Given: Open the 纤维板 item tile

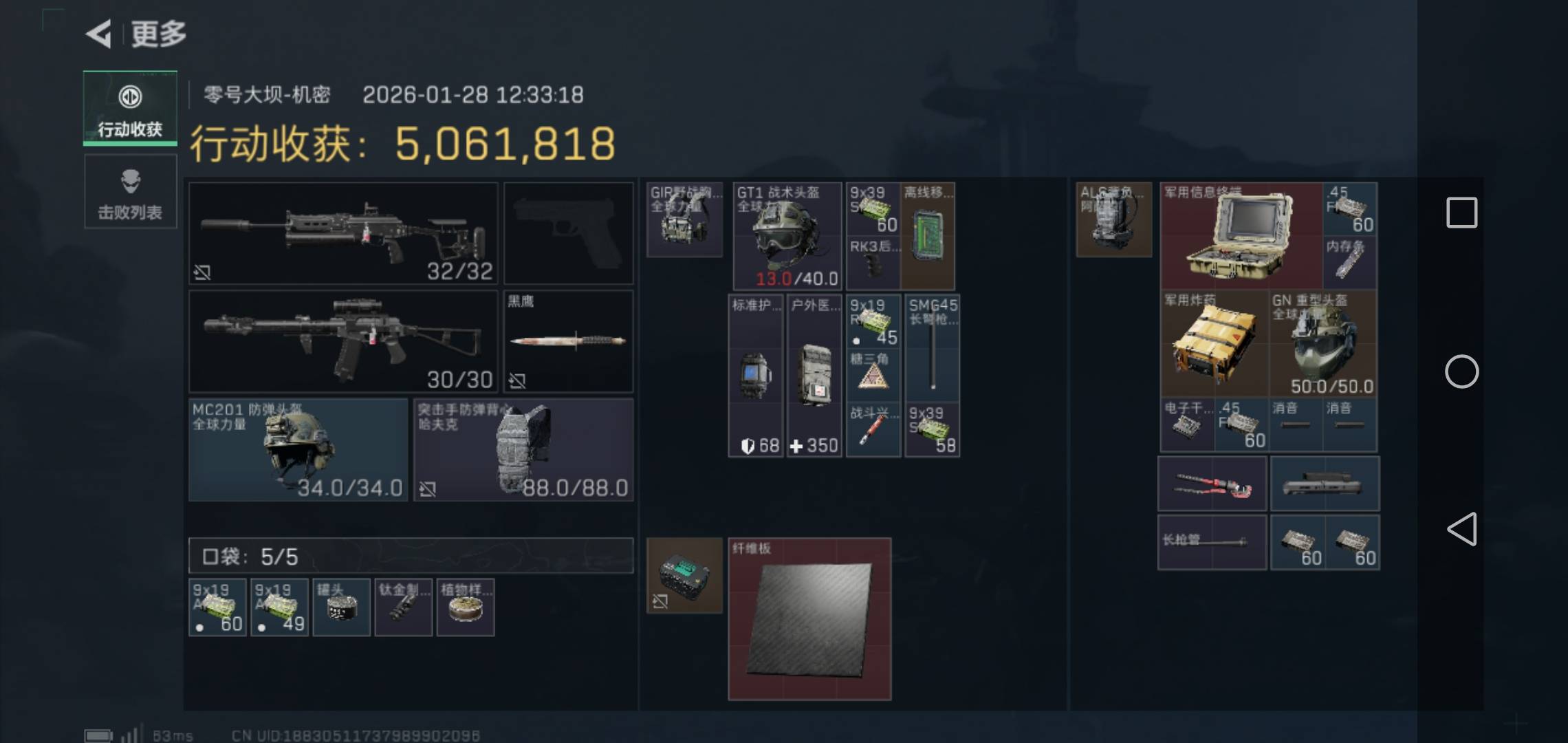Looking at the screenshot, I should pos(810,619).
